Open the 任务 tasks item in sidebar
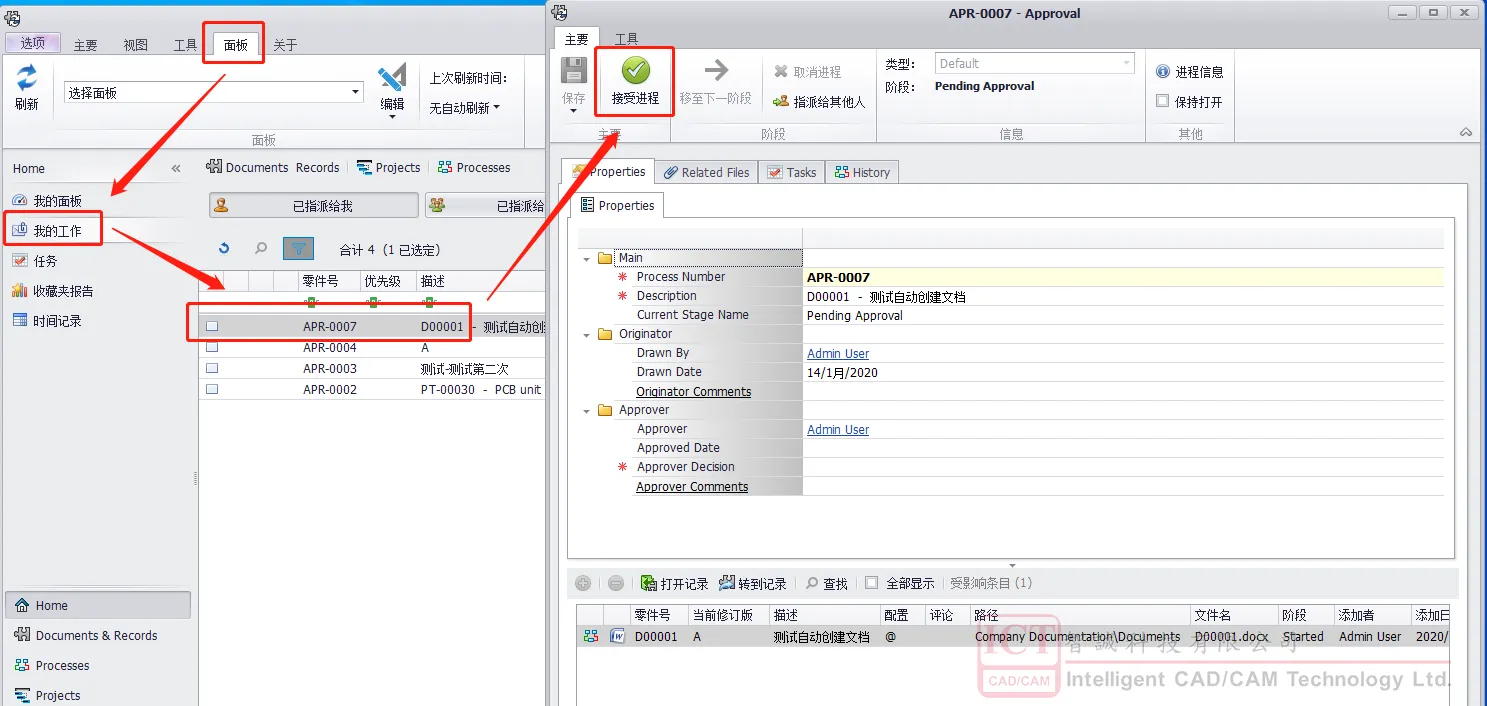 pos(35,261)
